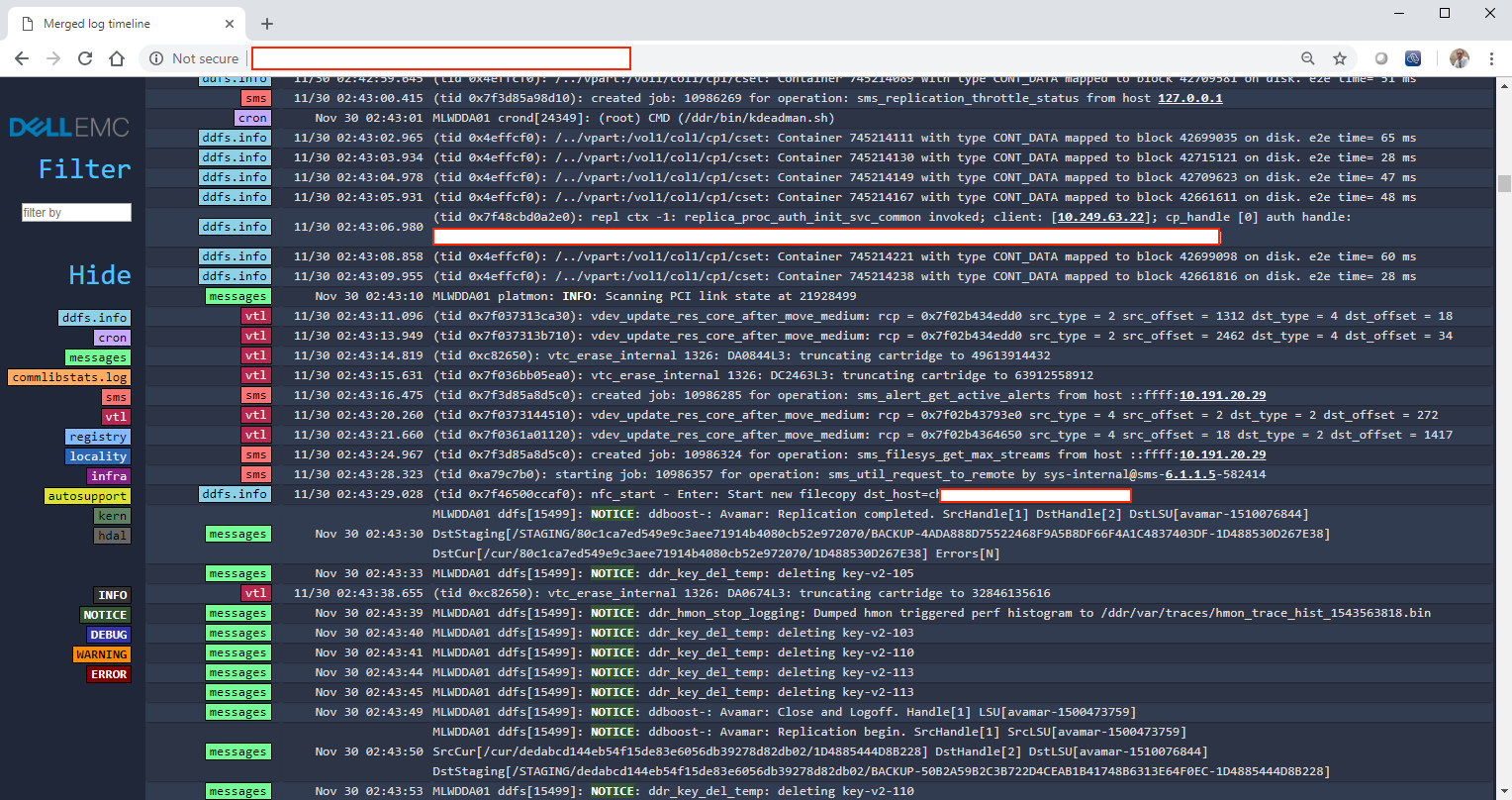
Task: Open the zoom magnifier icon in address bar
Action: (x=1308, y=58)
